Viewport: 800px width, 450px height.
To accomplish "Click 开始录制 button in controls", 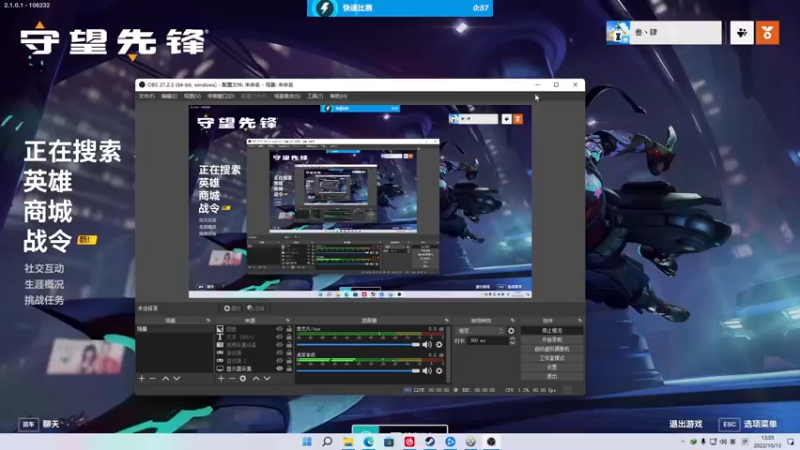I will tap(552, 340).
